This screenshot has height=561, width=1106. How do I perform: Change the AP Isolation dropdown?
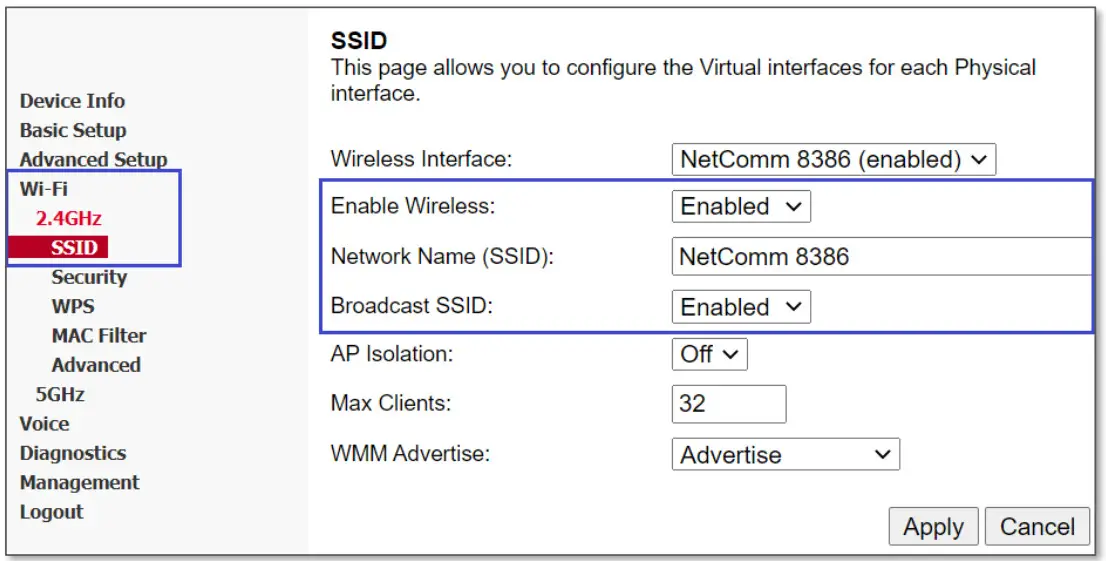(x=709, y=354)
